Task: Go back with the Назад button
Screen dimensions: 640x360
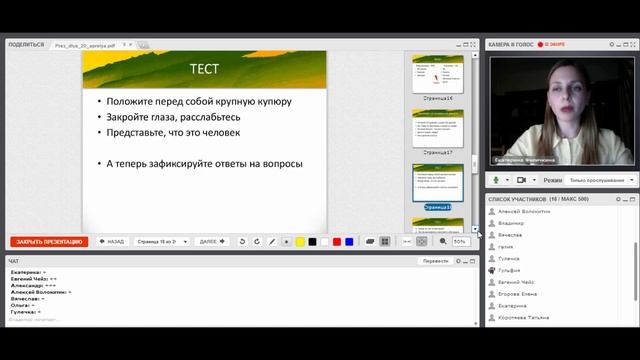Action: (112, 242)
